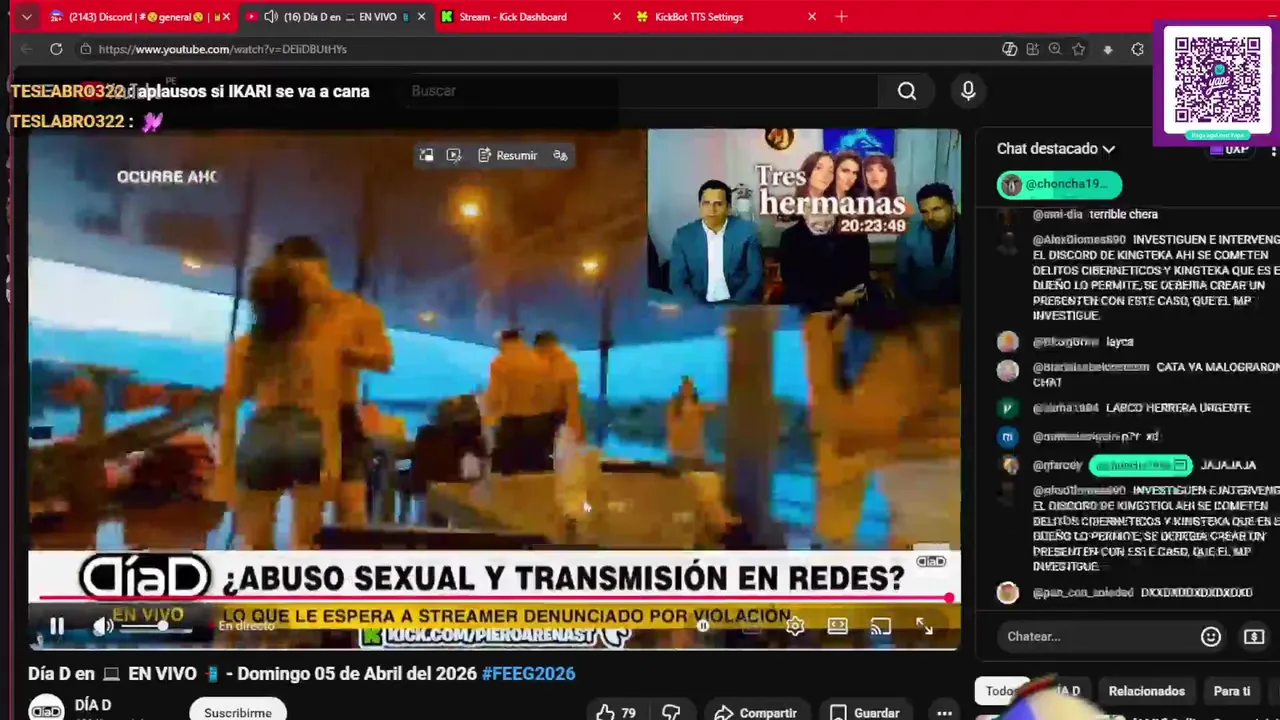The width and height of the screenshot is (1280, 720).
Task: Click the @pan_con_soledad chat avatar
Action: (1008, 593)
